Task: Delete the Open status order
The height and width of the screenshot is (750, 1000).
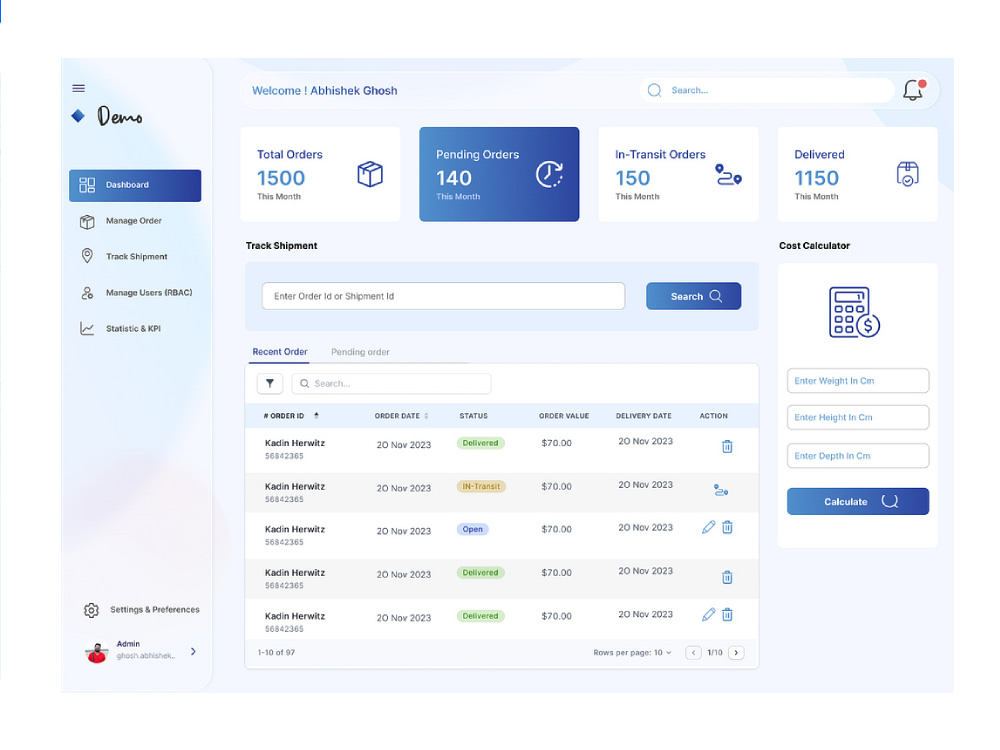Action: point(727,527)
